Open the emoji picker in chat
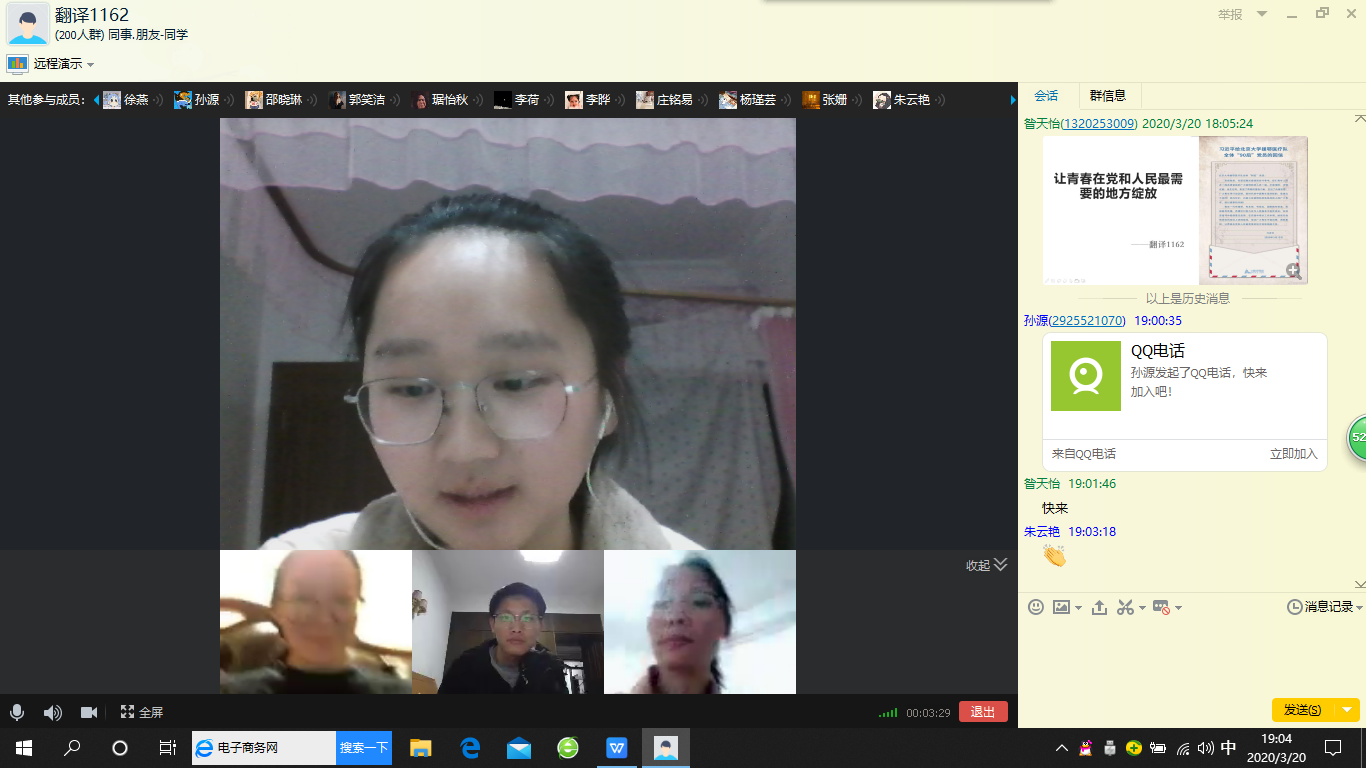Image resolution: width=1366 pixels, height=768 pixels. click(x=1036, y=607)
